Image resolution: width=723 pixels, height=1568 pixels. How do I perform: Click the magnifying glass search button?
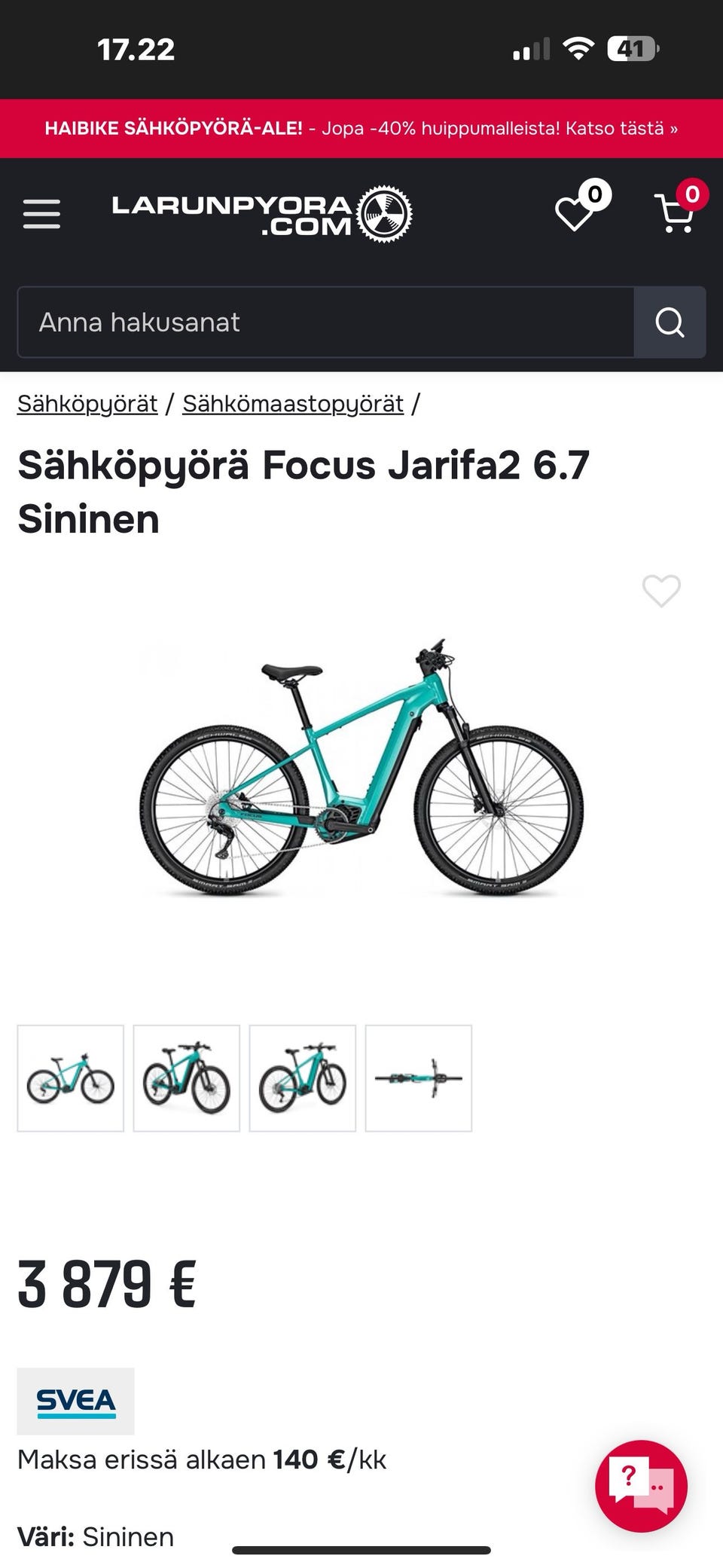[670, 322]
